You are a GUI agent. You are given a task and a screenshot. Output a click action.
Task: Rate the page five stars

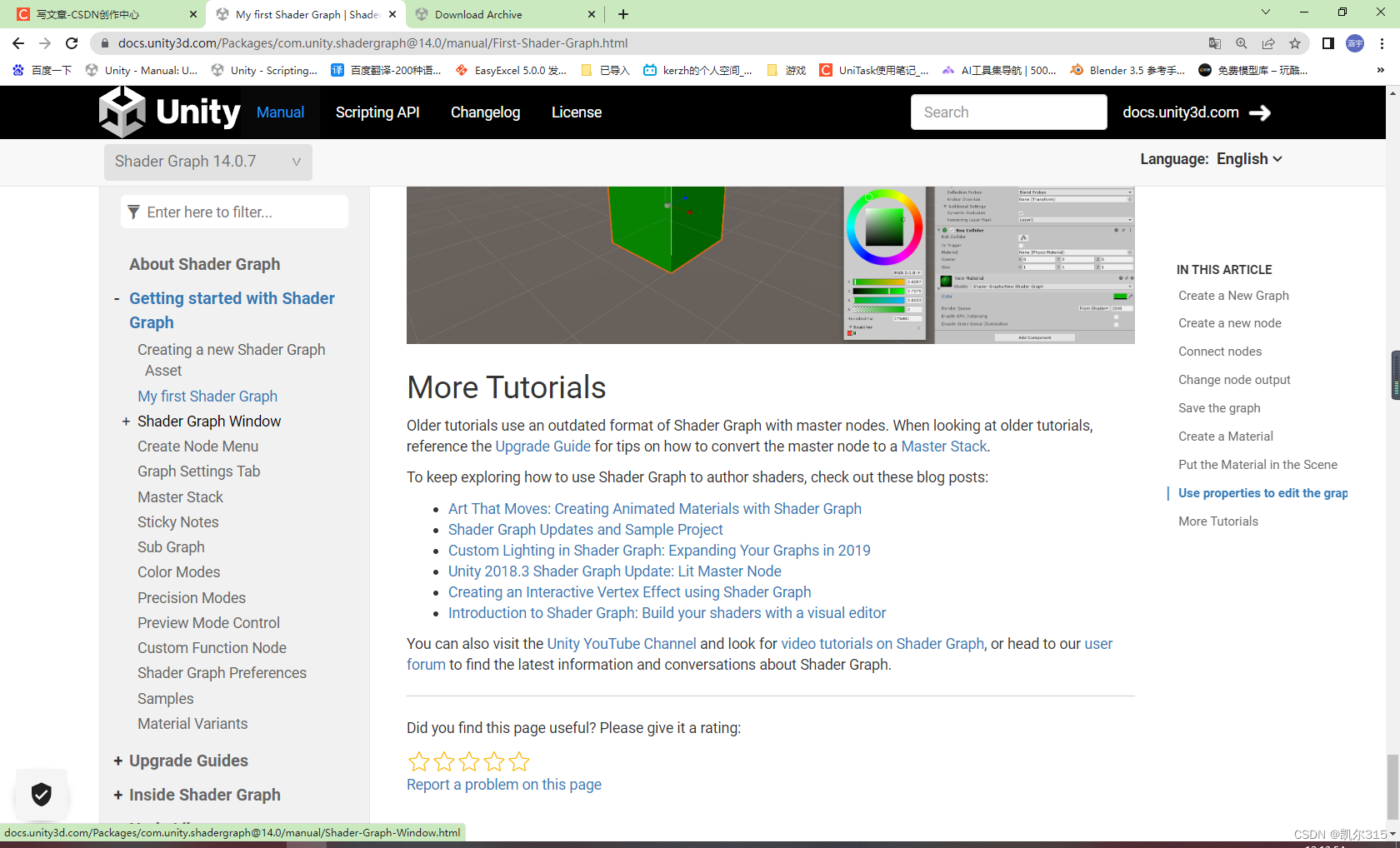(519, 761)
